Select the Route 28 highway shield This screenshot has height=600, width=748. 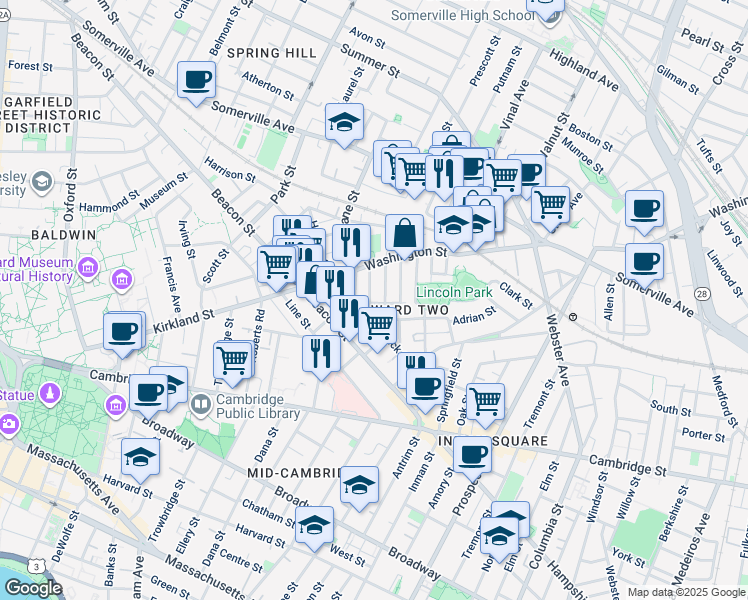tap(702, 294)
